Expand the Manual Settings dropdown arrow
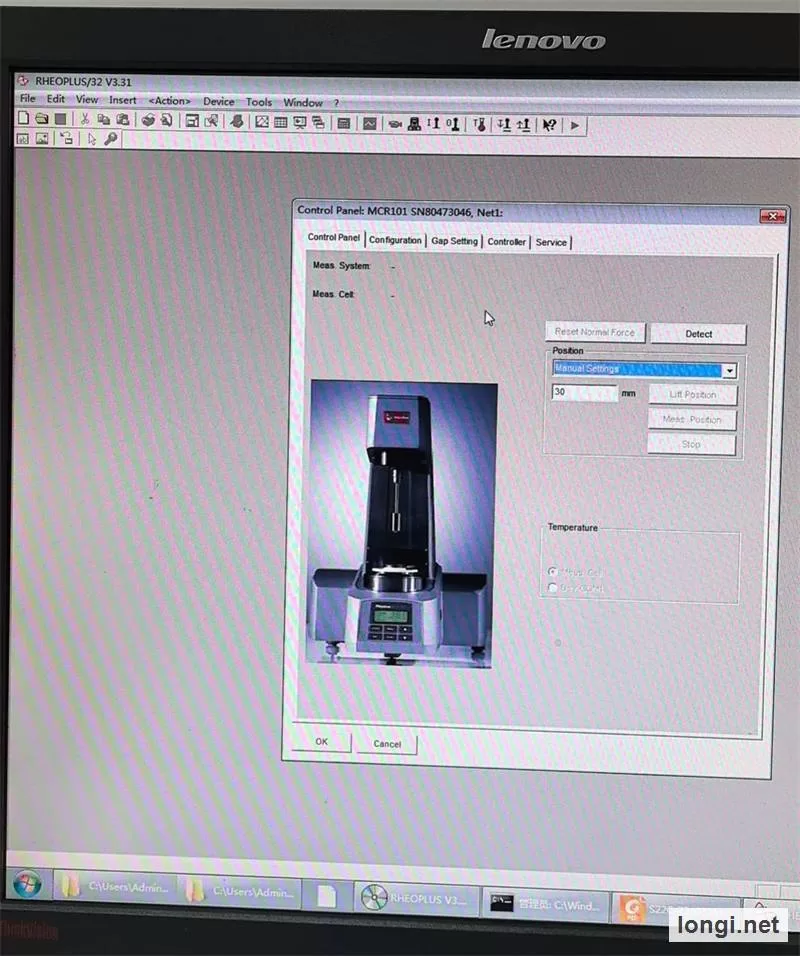 [x=729, y=371]
